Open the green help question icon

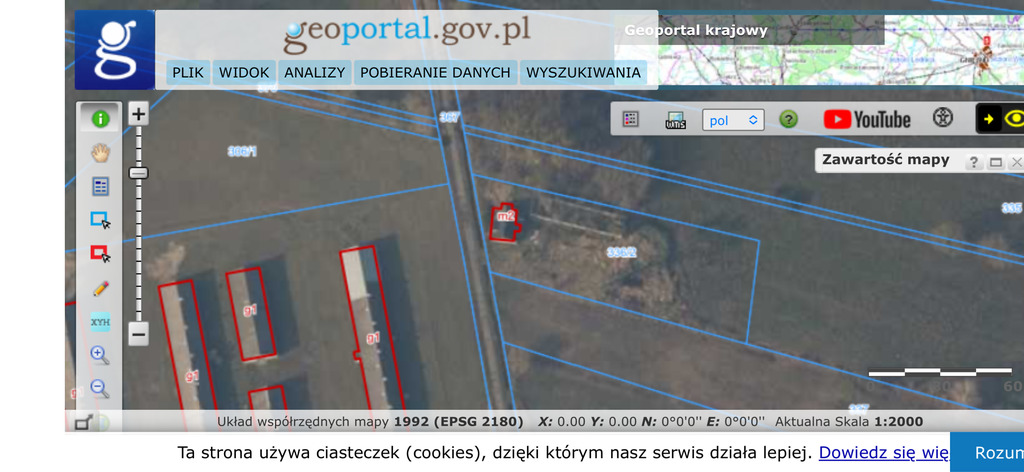click(x=789, y=120)
